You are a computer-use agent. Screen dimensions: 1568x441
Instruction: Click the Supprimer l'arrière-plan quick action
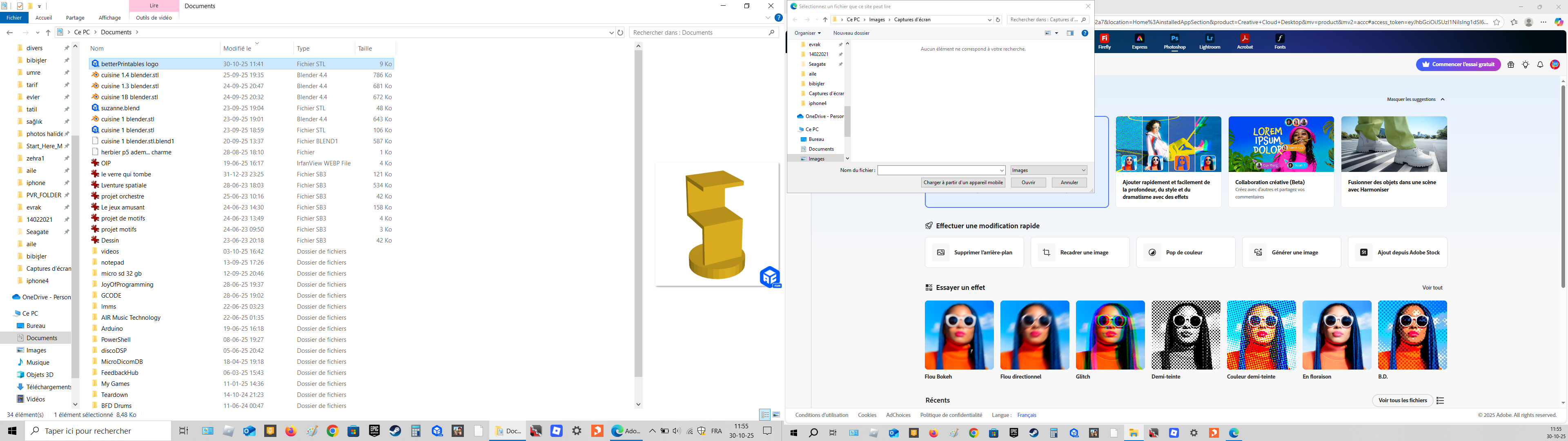point(974,252)
